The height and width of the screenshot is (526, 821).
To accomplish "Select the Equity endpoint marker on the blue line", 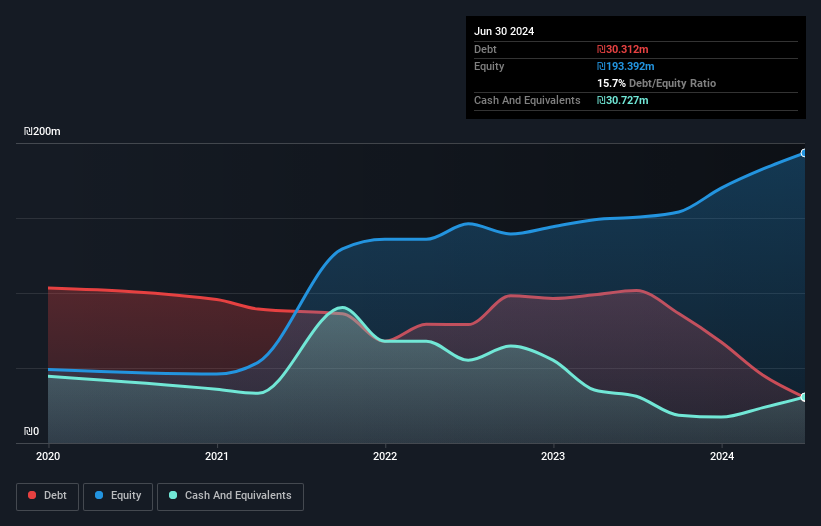I will pos(804,153).
